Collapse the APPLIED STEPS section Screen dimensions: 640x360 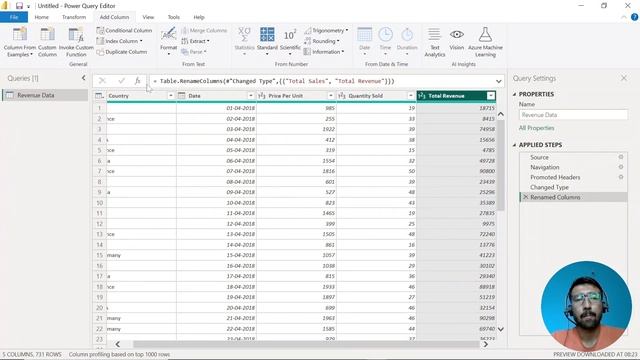(x=514, y=145)
